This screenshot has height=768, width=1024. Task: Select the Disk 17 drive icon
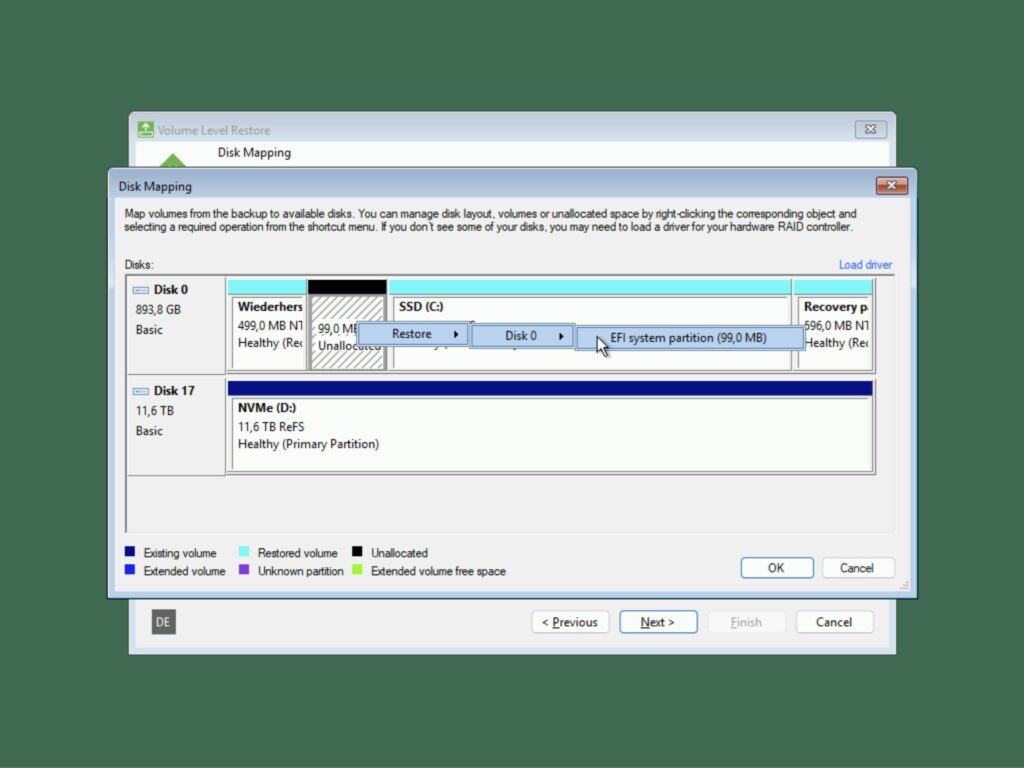coord(139,390)
